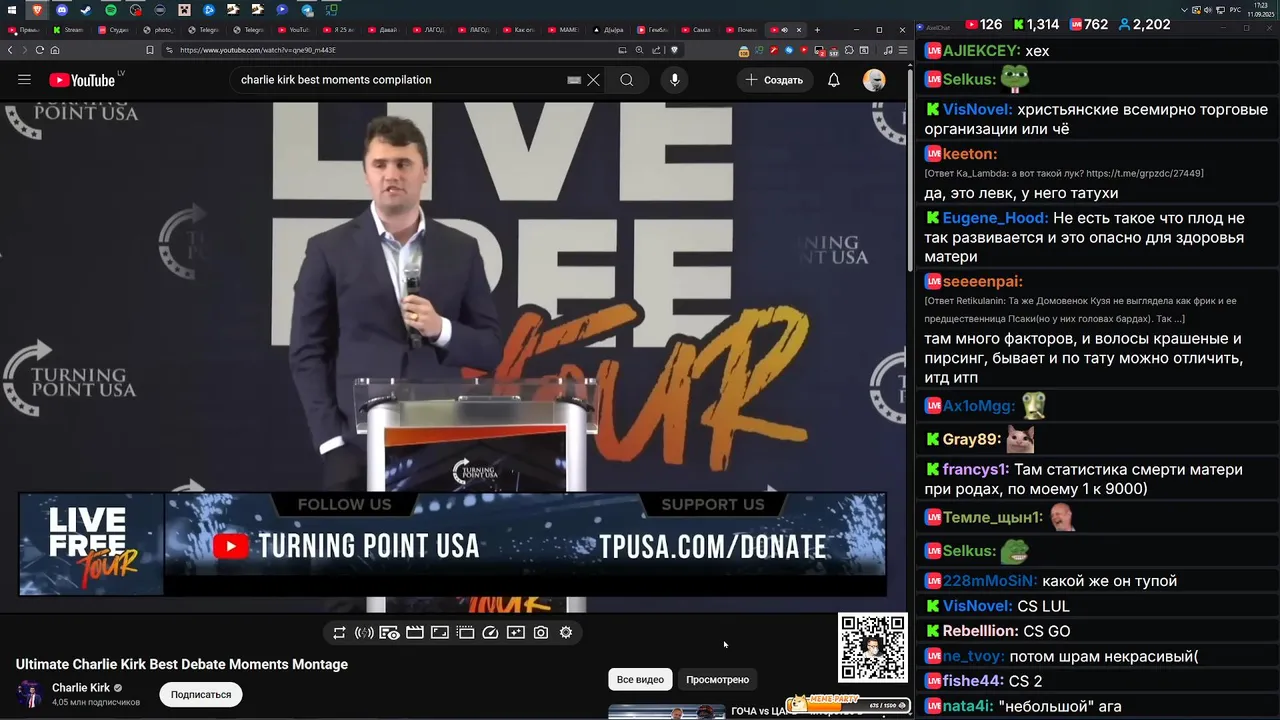Click the Kick viewer count 1,314
The height and width of the screenshot is (720, 1280).
coord(1035,24)
